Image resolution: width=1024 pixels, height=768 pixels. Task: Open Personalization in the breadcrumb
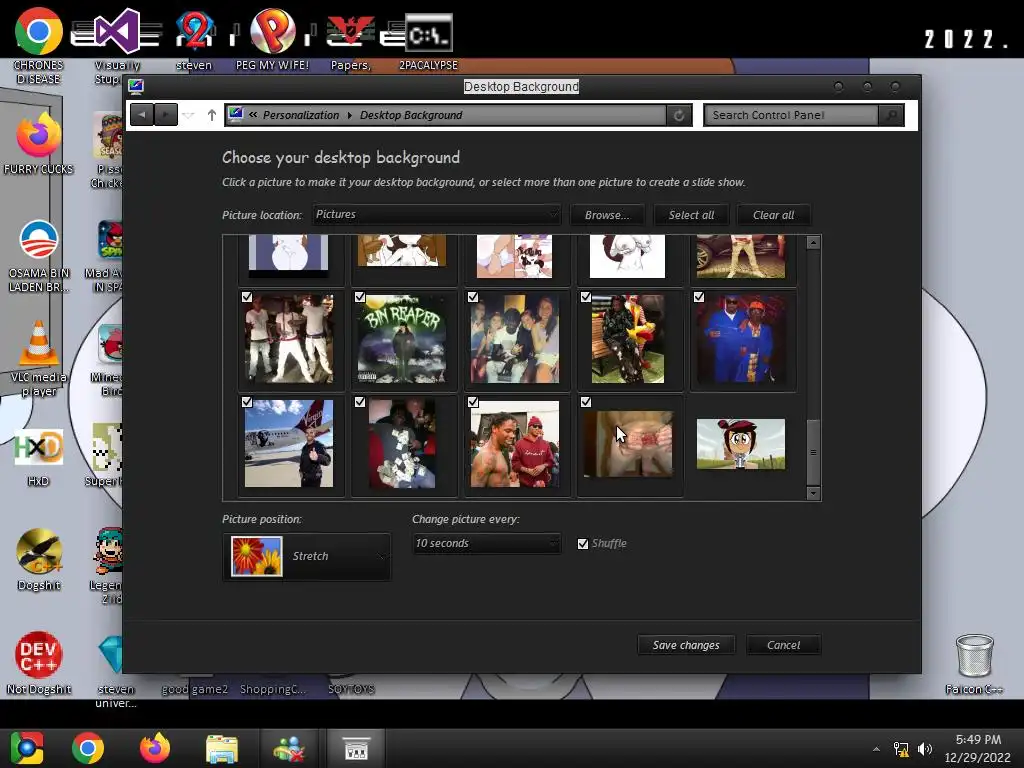(x=300, y=115)
